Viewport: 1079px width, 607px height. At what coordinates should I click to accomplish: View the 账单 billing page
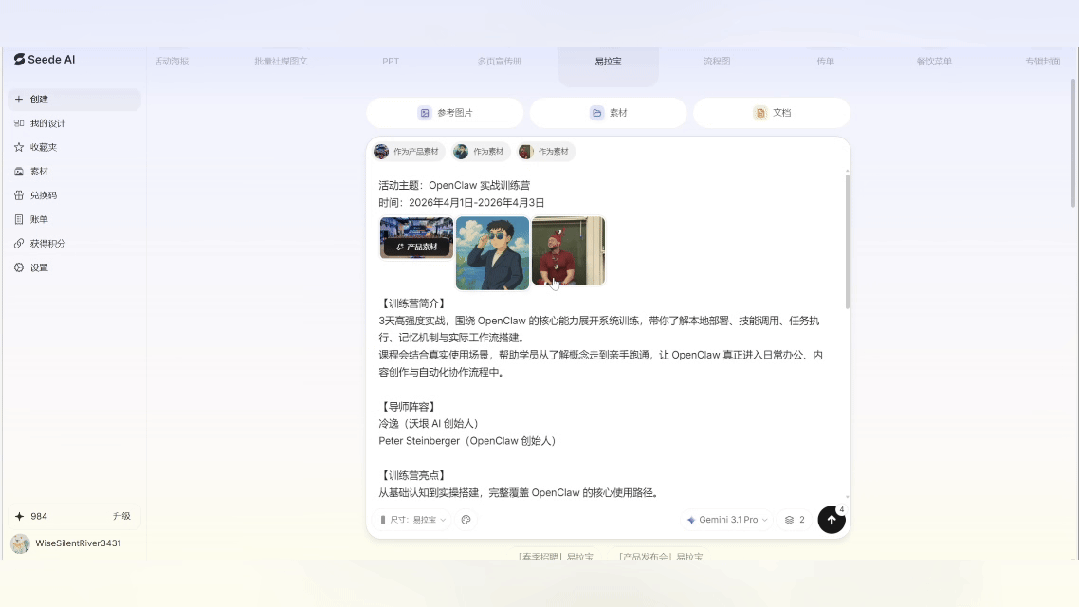[x=37, y=219]
